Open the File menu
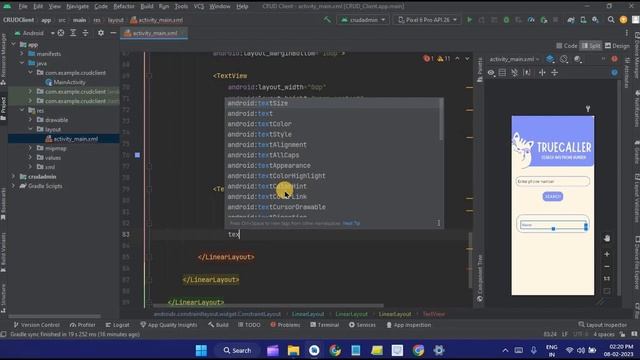The width and height of the screenshot is (640, 360). 23,6
